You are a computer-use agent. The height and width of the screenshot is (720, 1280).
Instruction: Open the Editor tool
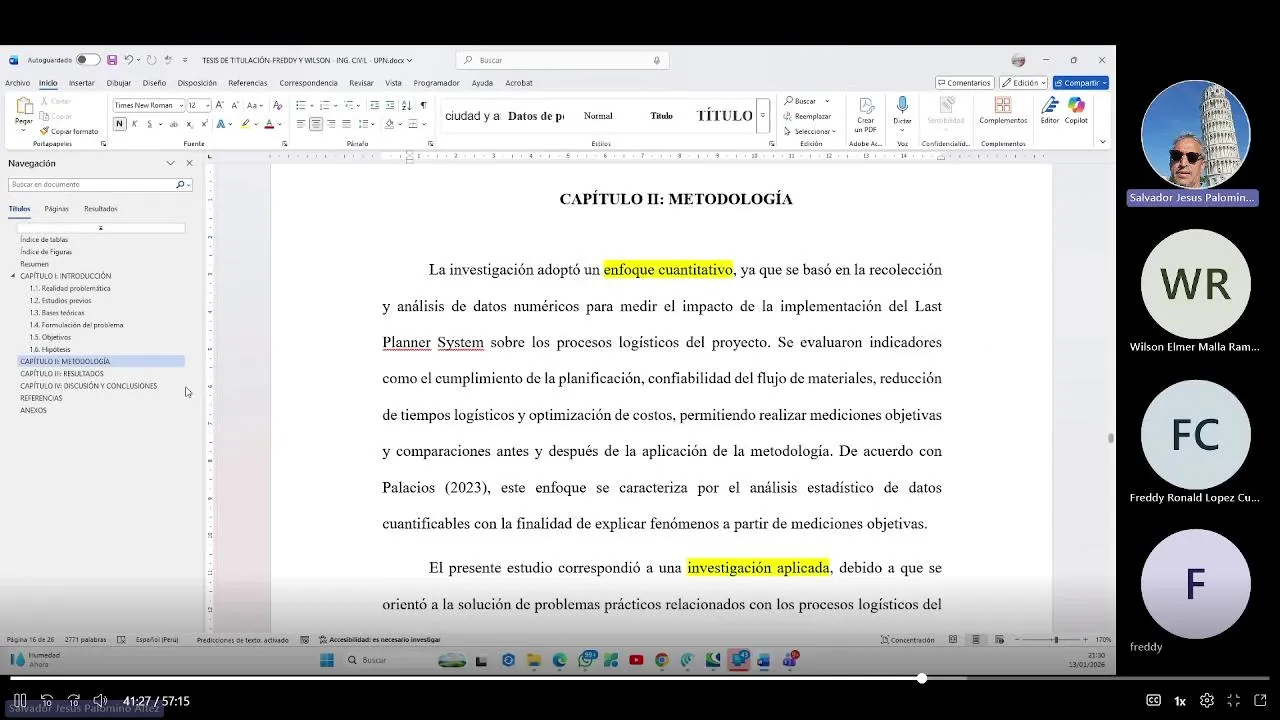pyautogui.click(x=1049, y=110)
